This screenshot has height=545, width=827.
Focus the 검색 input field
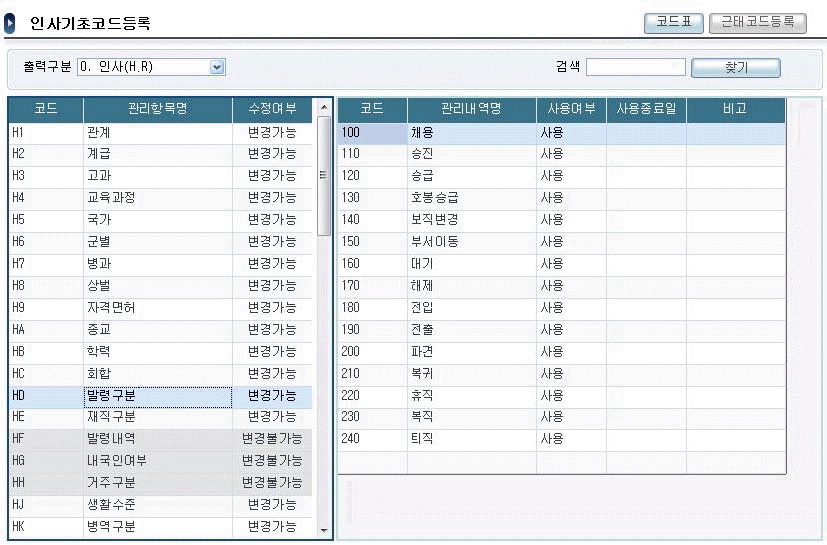[635, 67]
